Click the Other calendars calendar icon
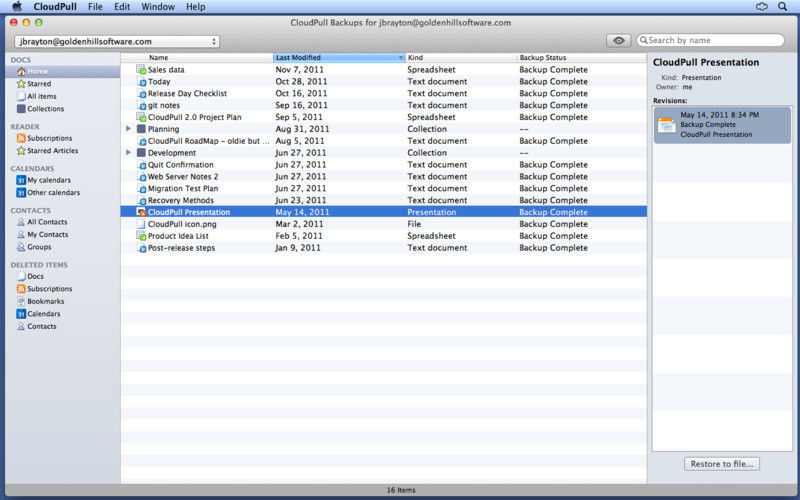This screenshot has width=800, height=500. 21,192
